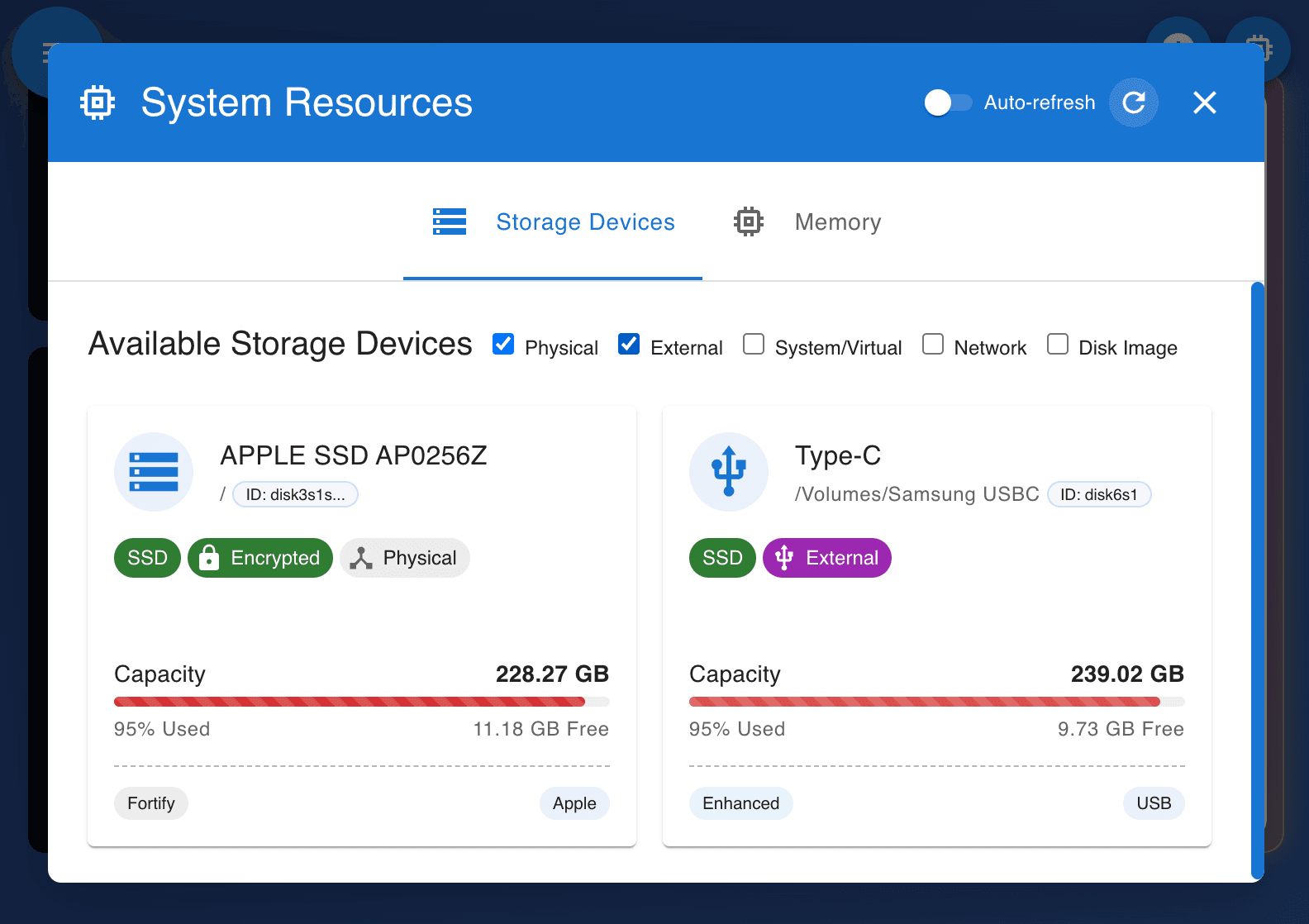Click the Encrypted badge
The width and height of the screenshot is (1309, 924).
260,558
